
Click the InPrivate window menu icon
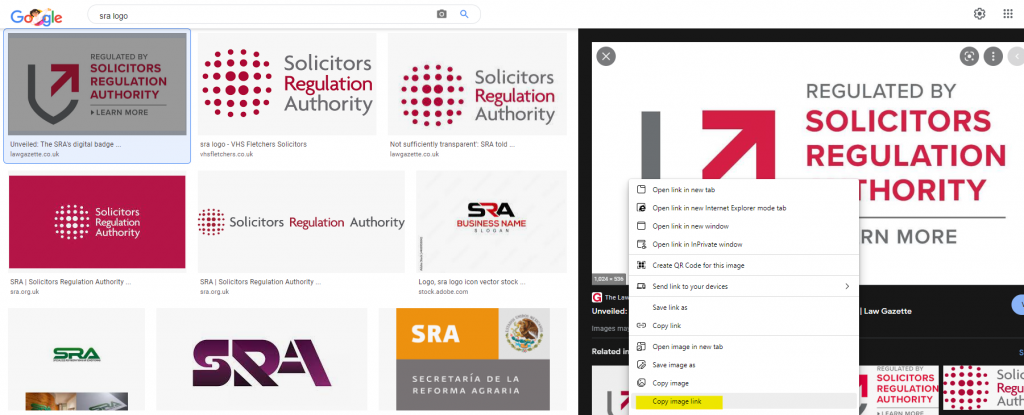coord(641,244)
